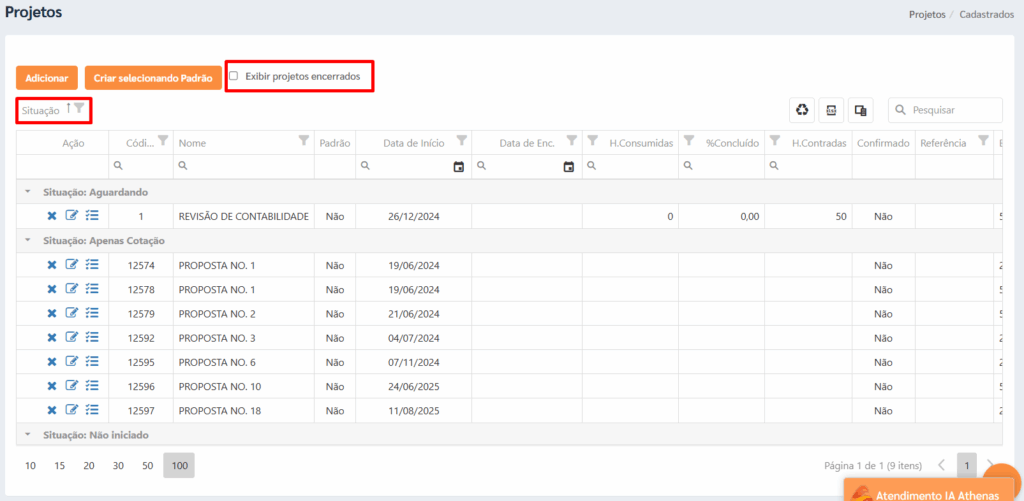
Task: Open the Referência column filter icon
Action: point(983,140)
